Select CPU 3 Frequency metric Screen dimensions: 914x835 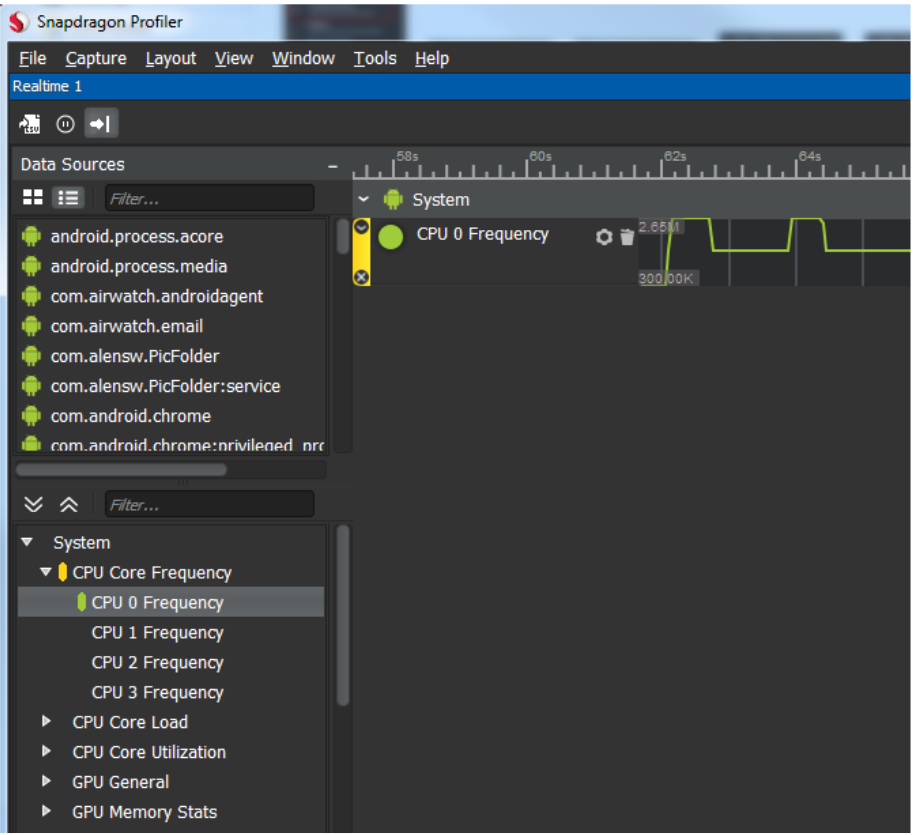click(x=157, y=692)
